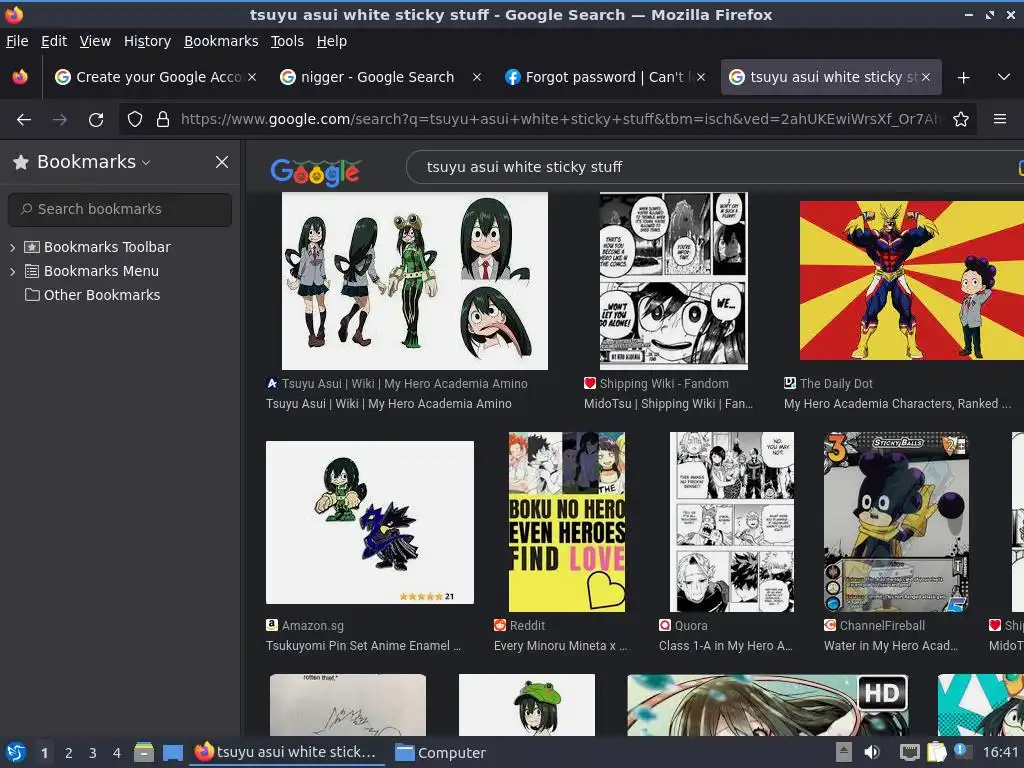
Task: Open the taskbar start menu icon
Action: [x=16, y=753]
